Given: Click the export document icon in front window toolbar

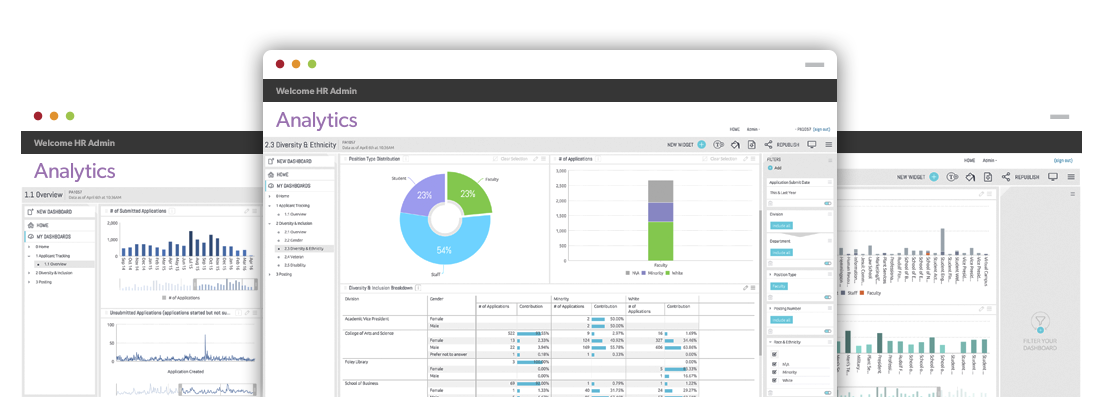Looking at the screenshot, I should [751, 144].
